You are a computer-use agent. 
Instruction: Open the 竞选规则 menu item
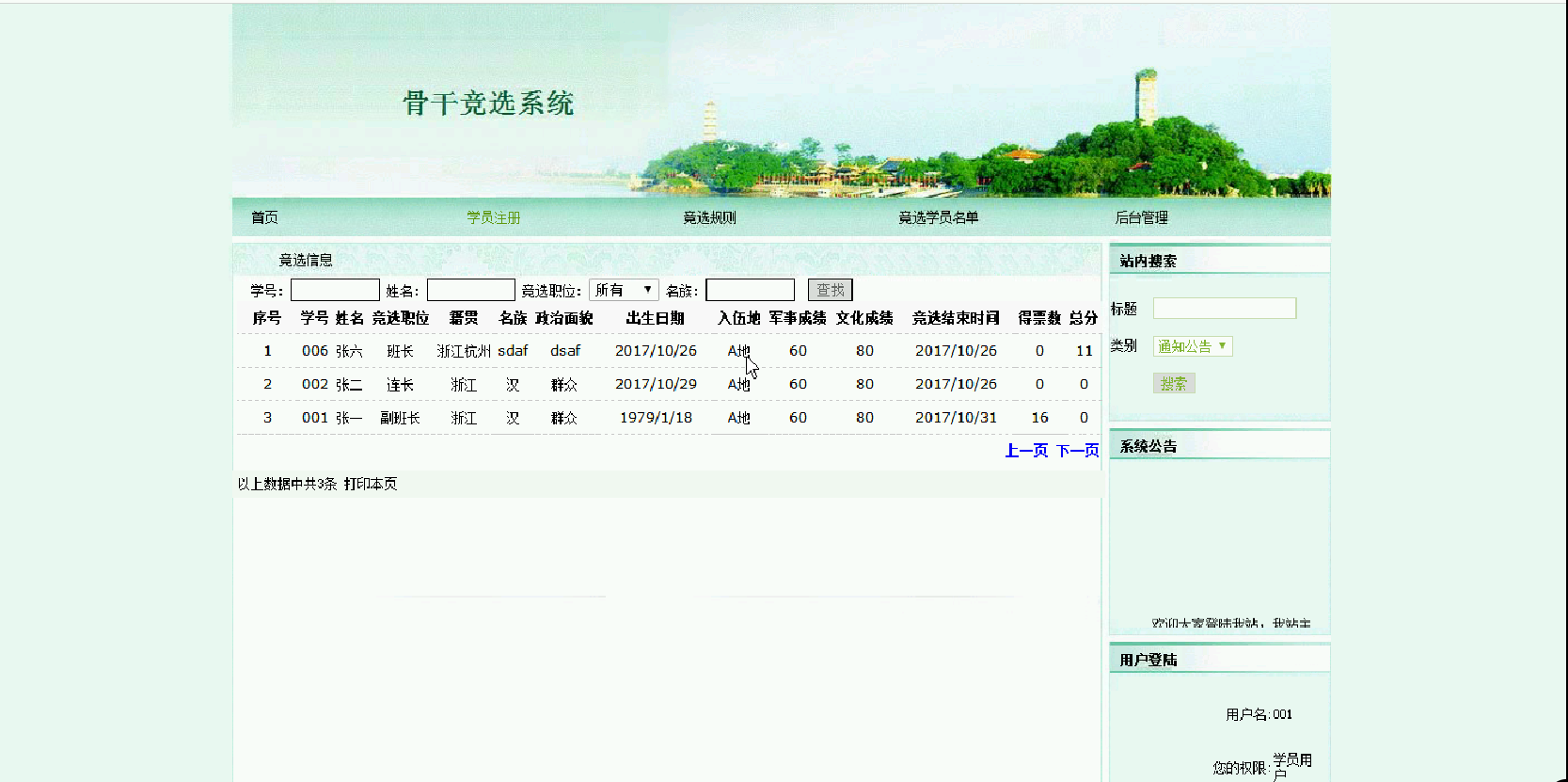tap(709, 217)
